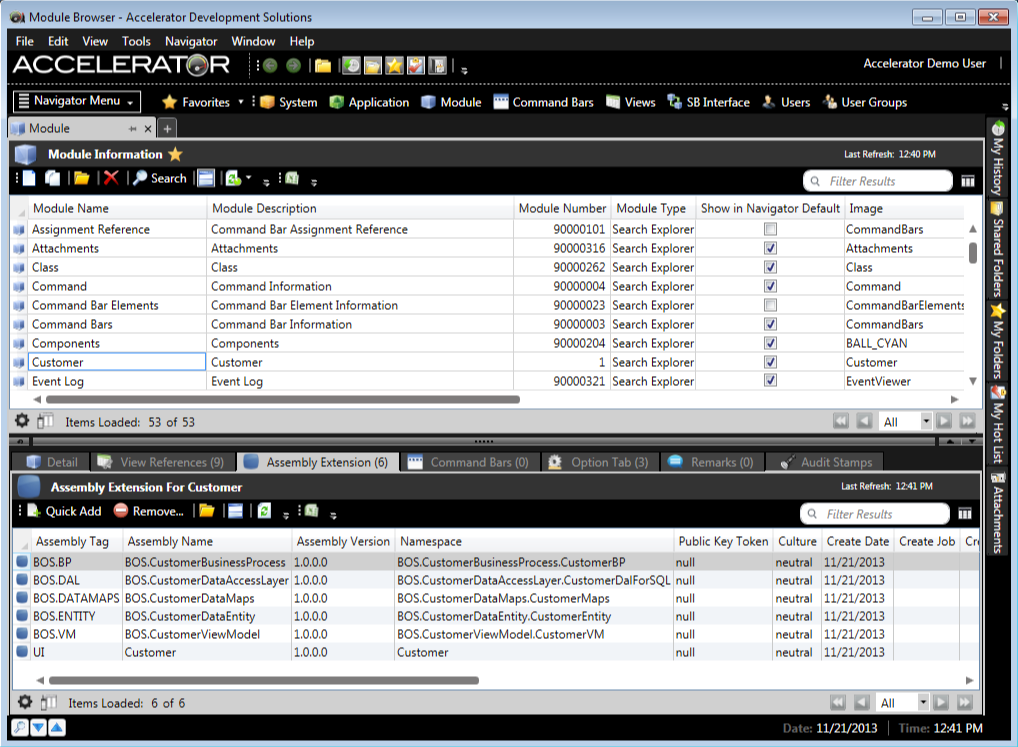
Task: Click the Module grid horizontal scrollbar
Action: tap(282, 399)
